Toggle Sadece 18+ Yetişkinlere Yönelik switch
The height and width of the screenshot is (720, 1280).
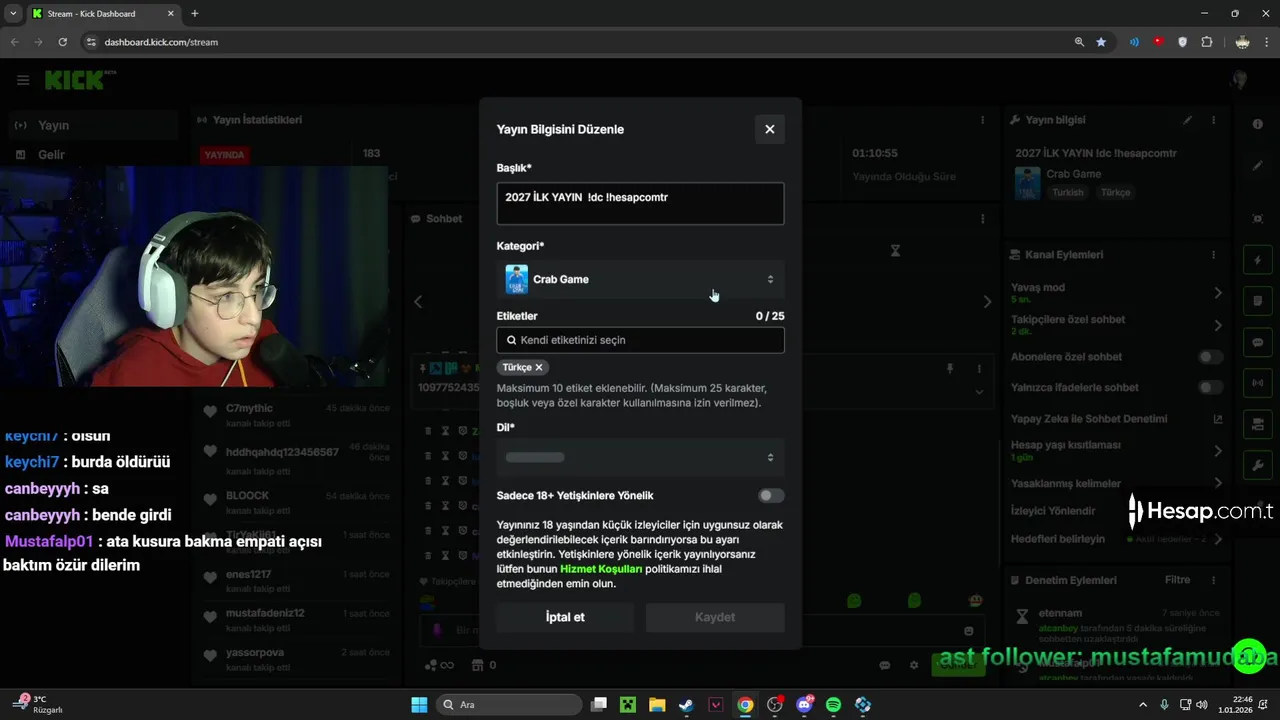pyautogui.click(x=771, y=495)
